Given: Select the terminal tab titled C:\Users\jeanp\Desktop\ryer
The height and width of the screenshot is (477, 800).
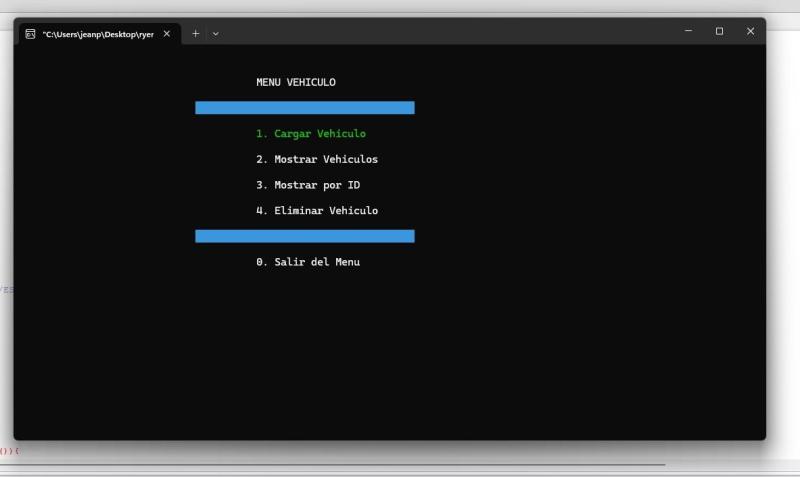Looking at the screenshot, I should [100, 34].
